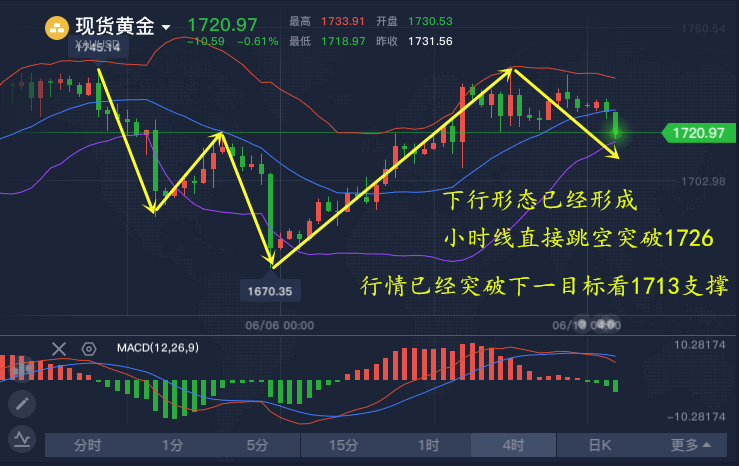Image resolution: width=739 pixels, height=466 pixels.
Task: Switch chart to 5分 timeframe
Action: 258,445
